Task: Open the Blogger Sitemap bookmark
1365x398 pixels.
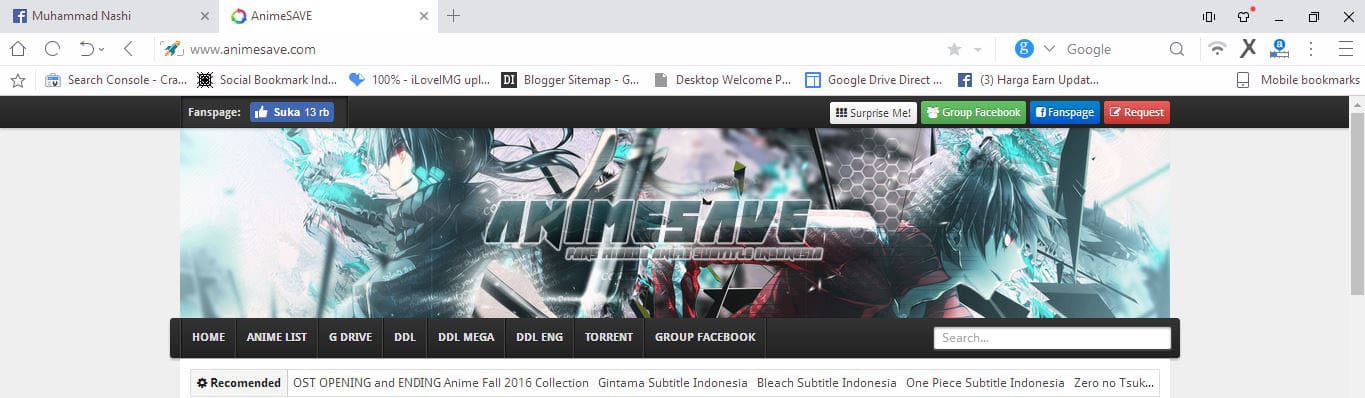Action: click(570, 80)
